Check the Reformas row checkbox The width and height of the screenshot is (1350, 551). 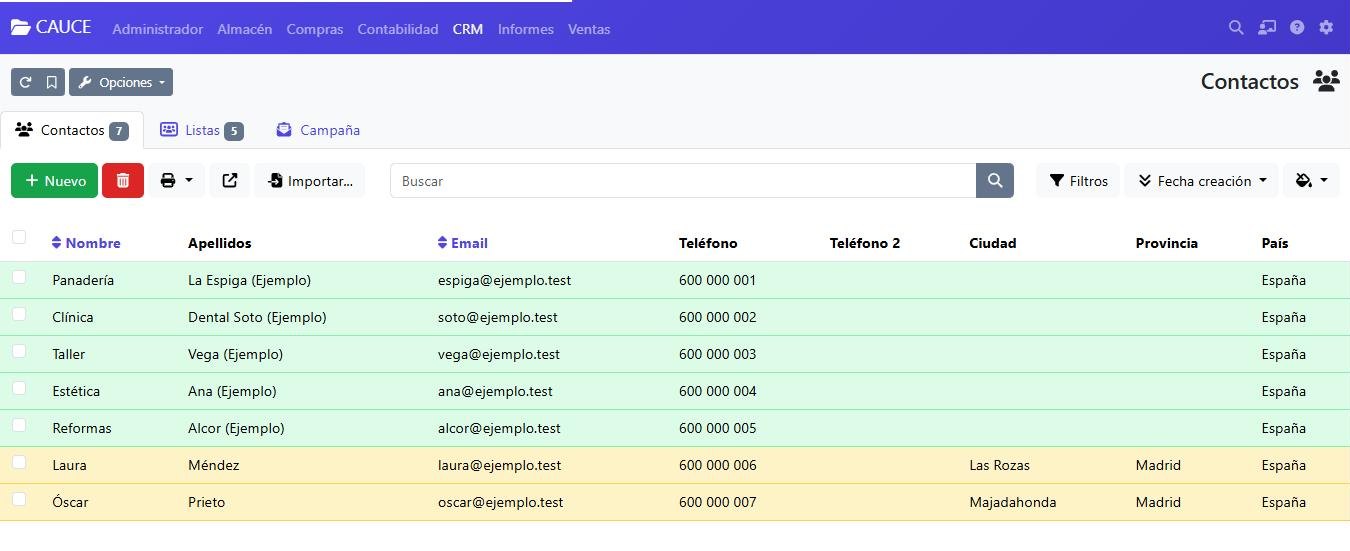tap(19, 425)
